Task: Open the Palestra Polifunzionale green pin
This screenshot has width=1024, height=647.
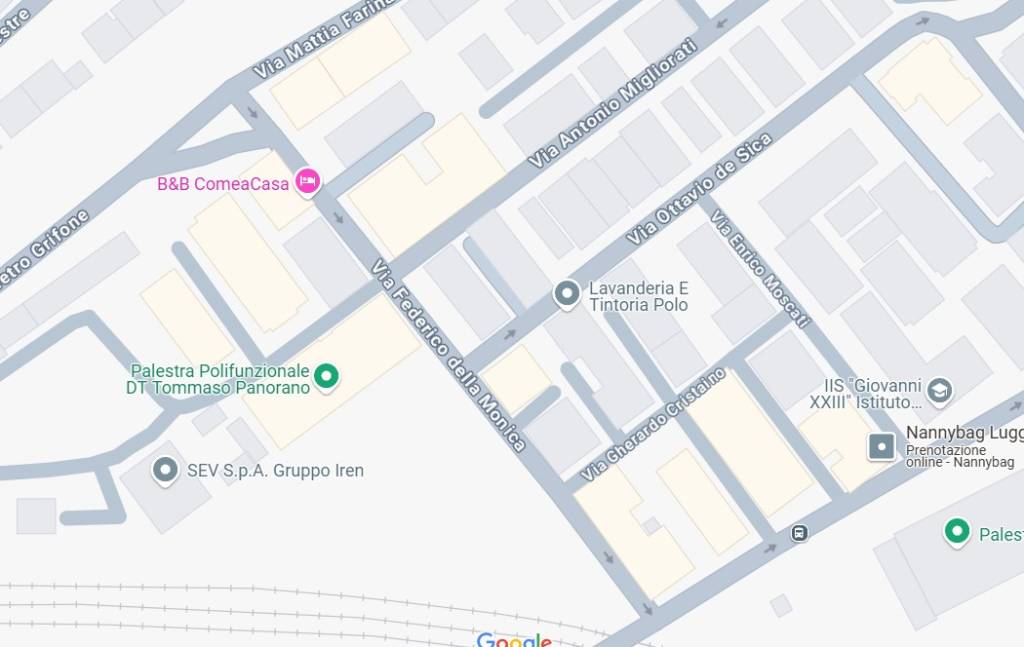Action: (x=326, y=376)
